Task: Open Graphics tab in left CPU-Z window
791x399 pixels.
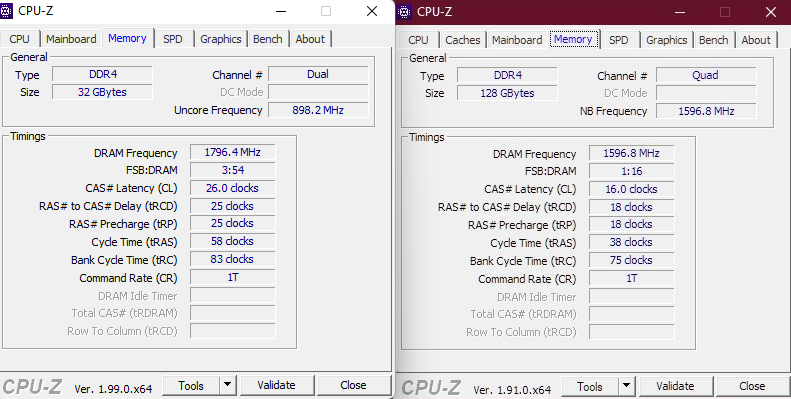Action: (x=220, y=39)
